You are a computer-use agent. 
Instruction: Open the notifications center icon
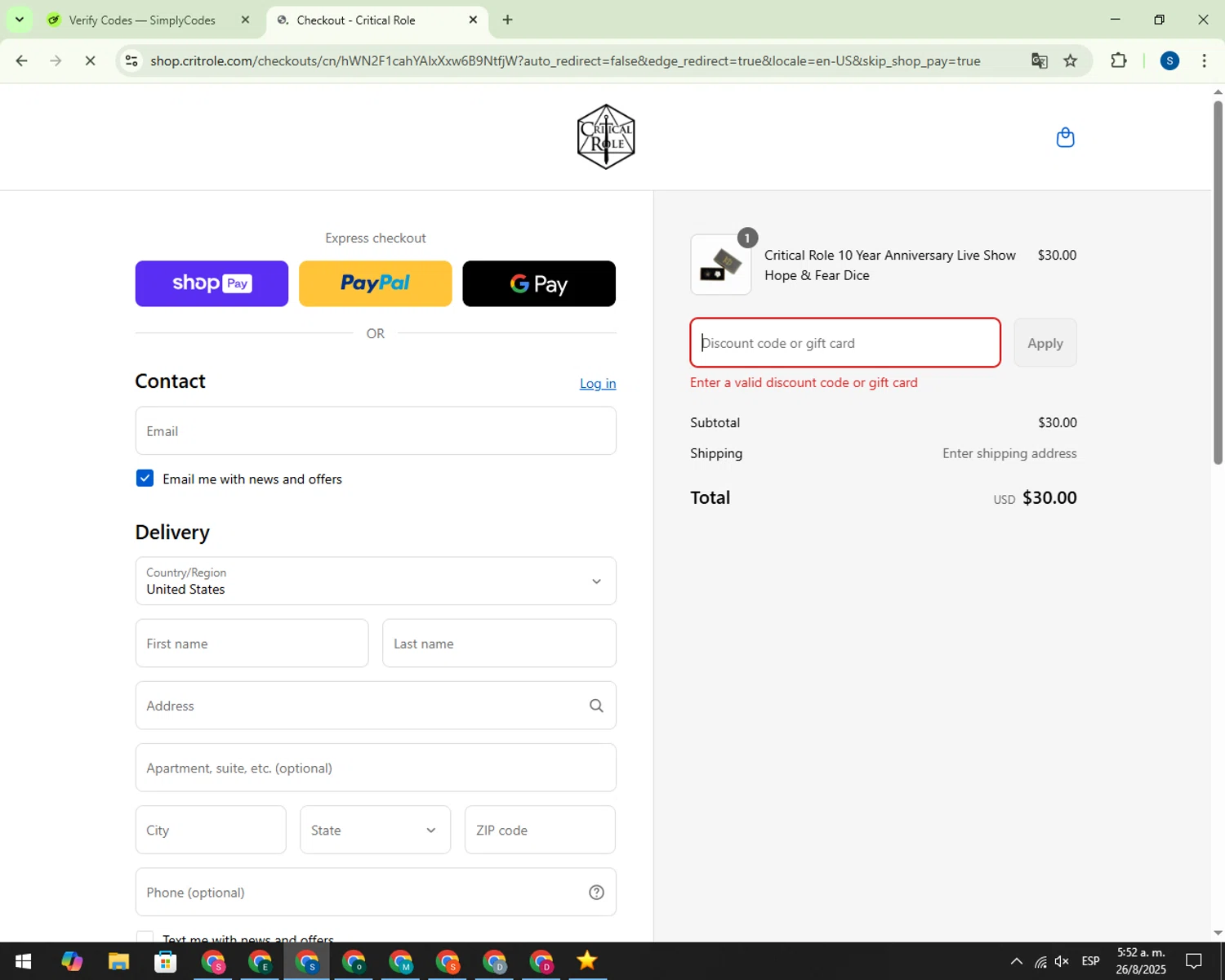pos(1194,961)
